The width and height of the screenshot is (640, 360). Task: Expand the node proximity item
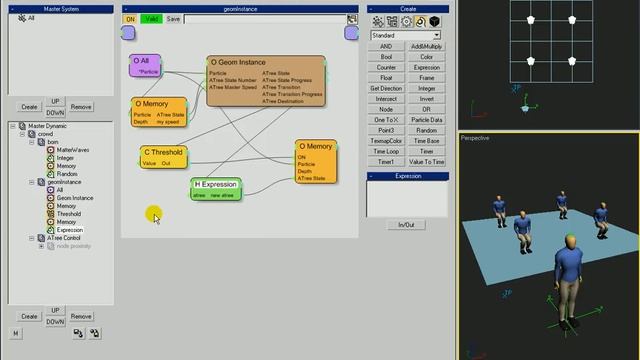(x=41, y=246)
